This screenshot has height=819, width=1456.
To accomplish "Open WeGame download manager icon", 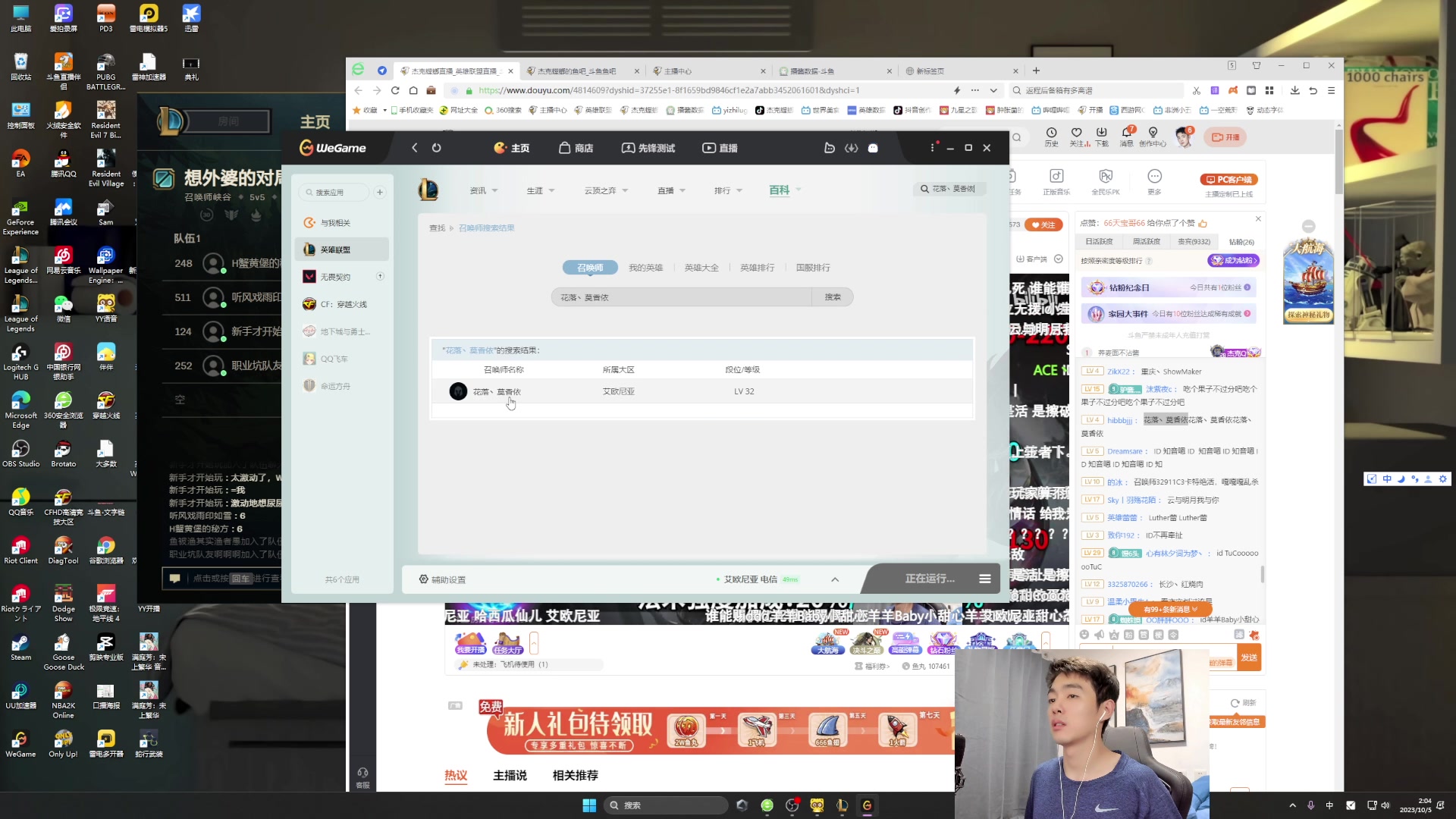I will pyautogui.click(x=852, y=148).
